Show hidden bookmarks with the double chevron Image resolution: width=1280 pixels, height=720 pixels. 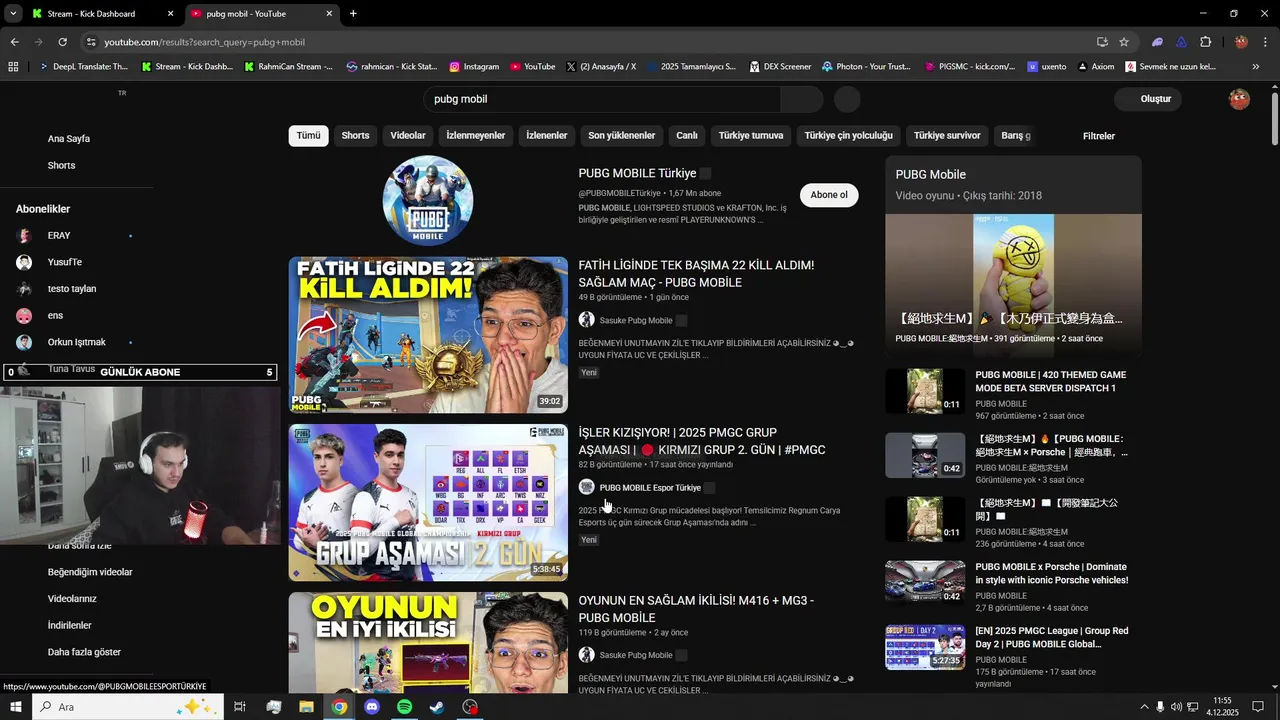1255,67
